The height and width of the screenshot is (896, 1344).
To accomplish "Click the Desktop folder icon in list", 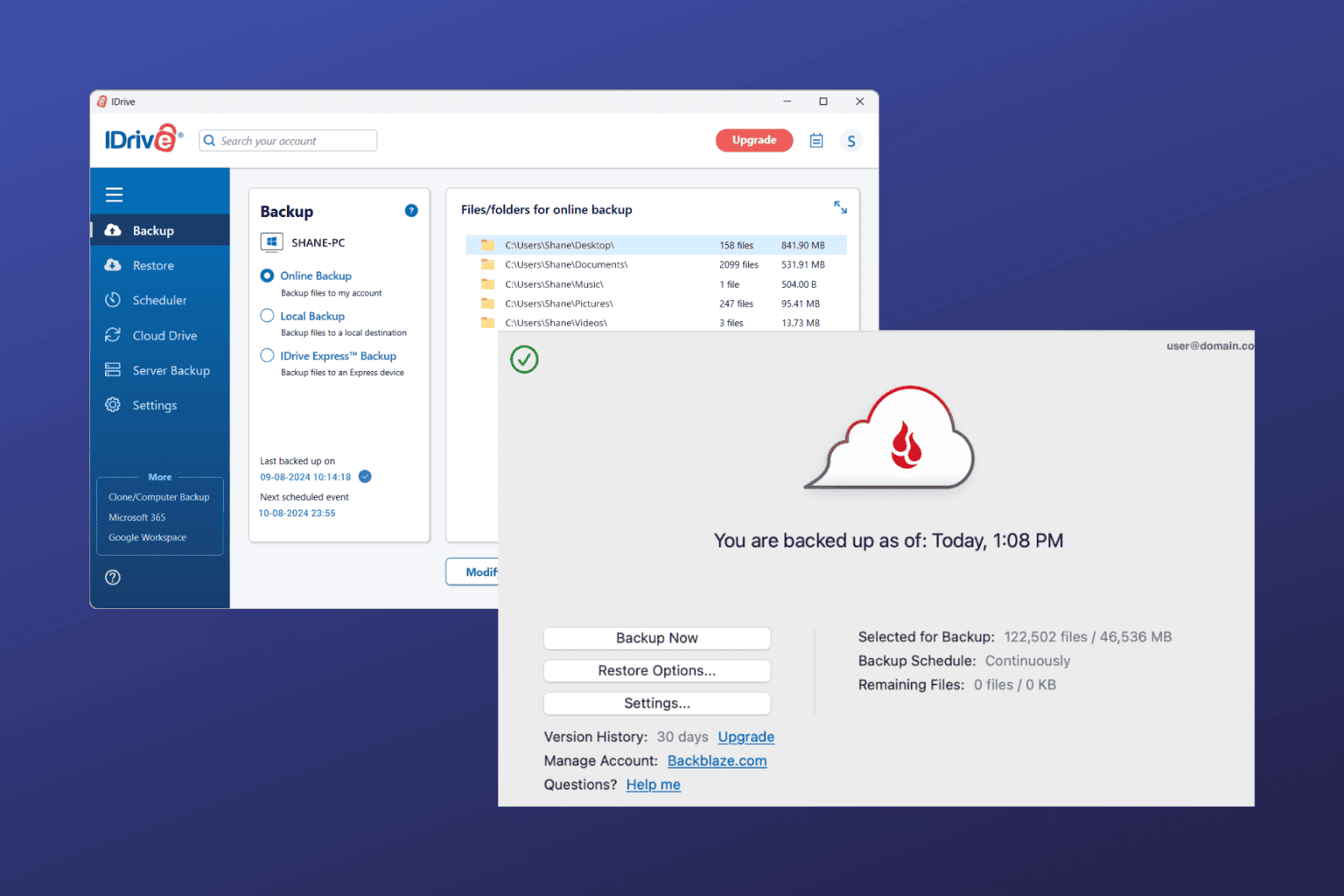I will 488,245.
